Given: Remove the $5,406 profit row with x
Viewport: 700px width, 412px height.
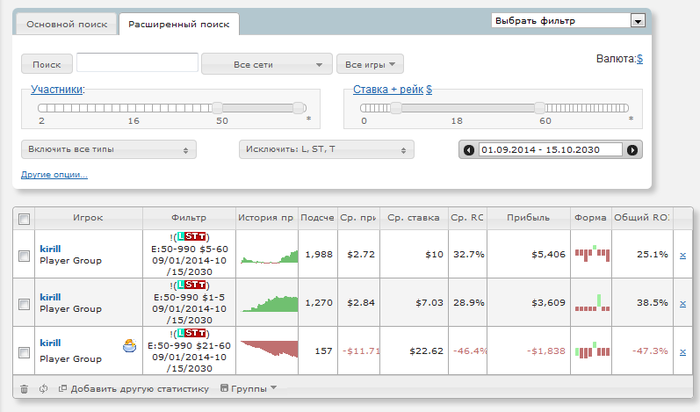Looking at the screenshot, I should coord(683,255).
